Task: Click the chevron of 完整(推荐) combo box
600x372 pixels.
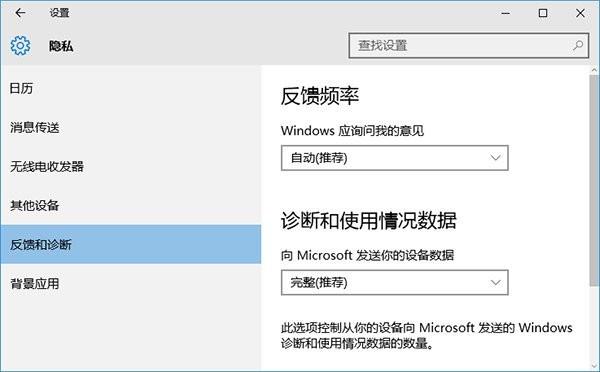Action: coord(496,282)
